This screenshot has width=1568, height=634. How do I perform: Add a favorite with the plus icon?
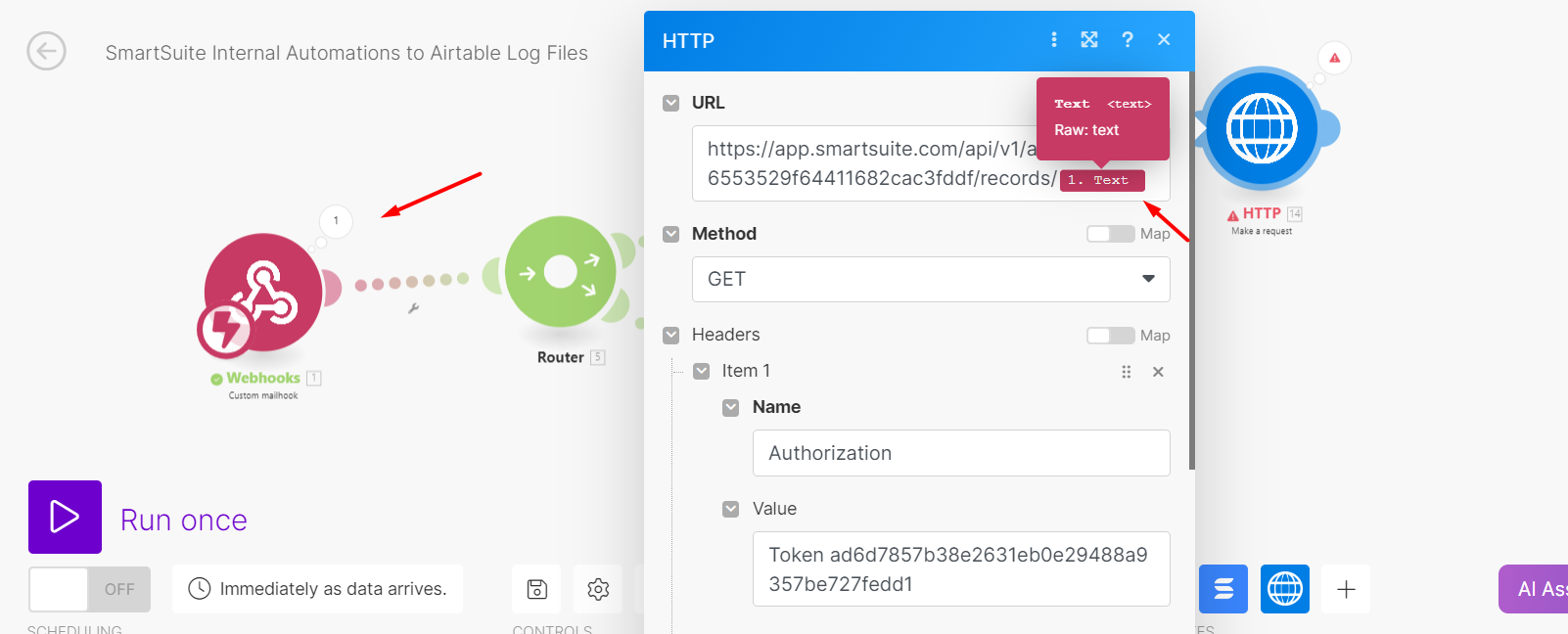click(x=1346, y=589)
